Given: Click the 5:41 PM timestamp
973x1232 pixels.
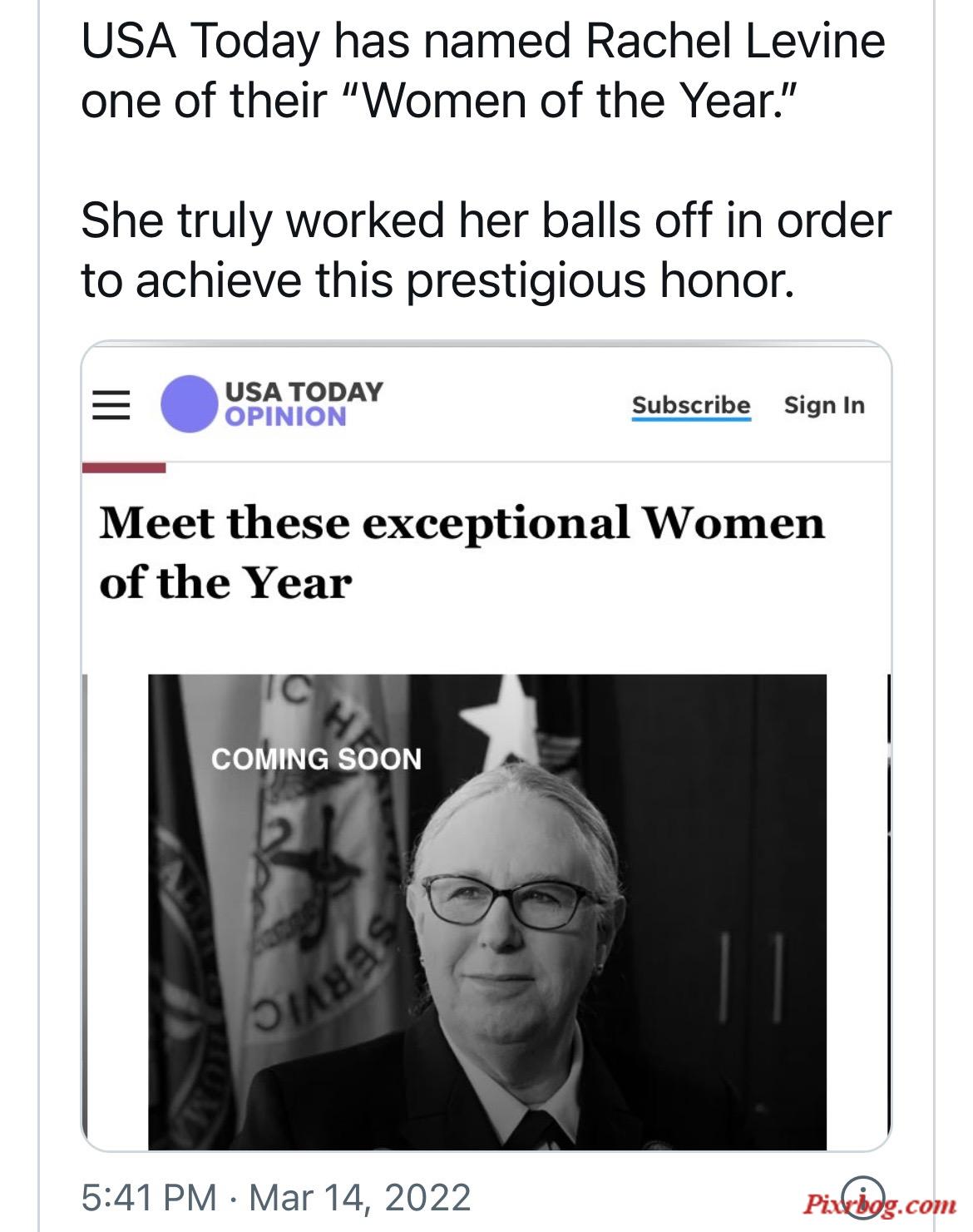Looking at the screenshot, I should tap(150, 1197).
